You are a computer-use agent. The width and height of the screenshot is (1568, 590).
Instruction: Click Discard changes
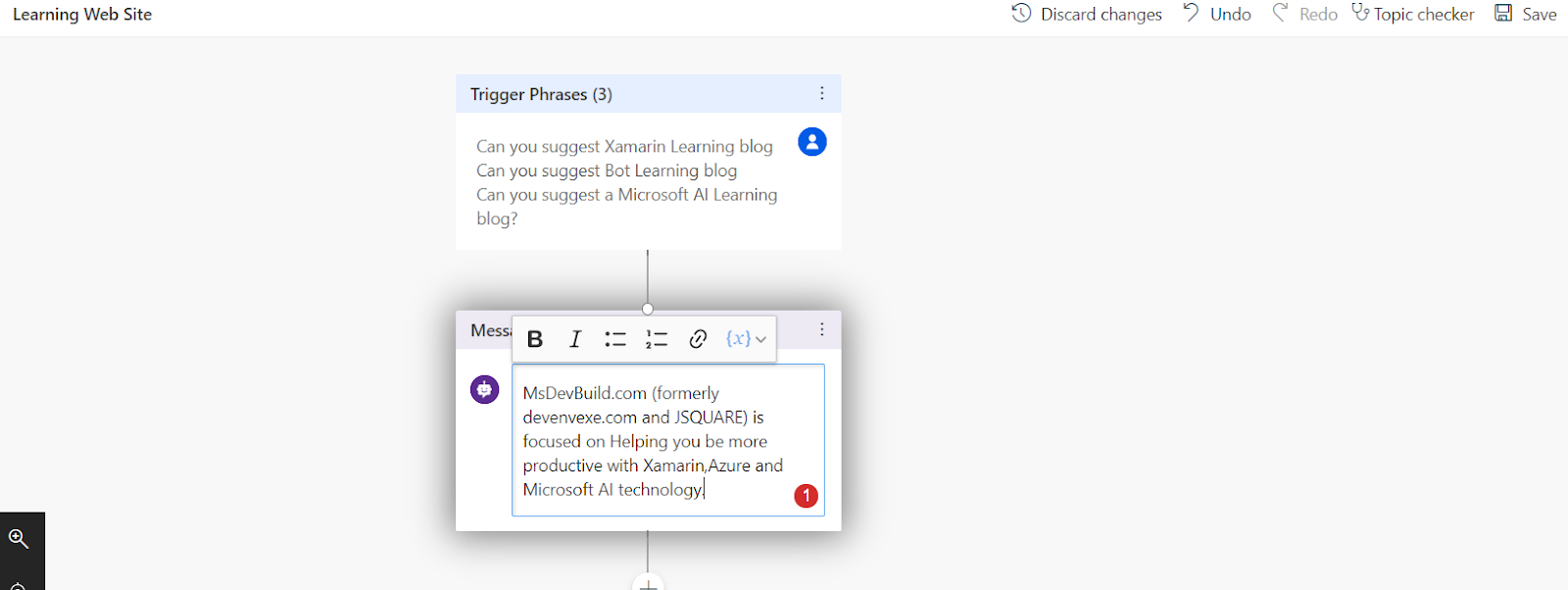1087,14
